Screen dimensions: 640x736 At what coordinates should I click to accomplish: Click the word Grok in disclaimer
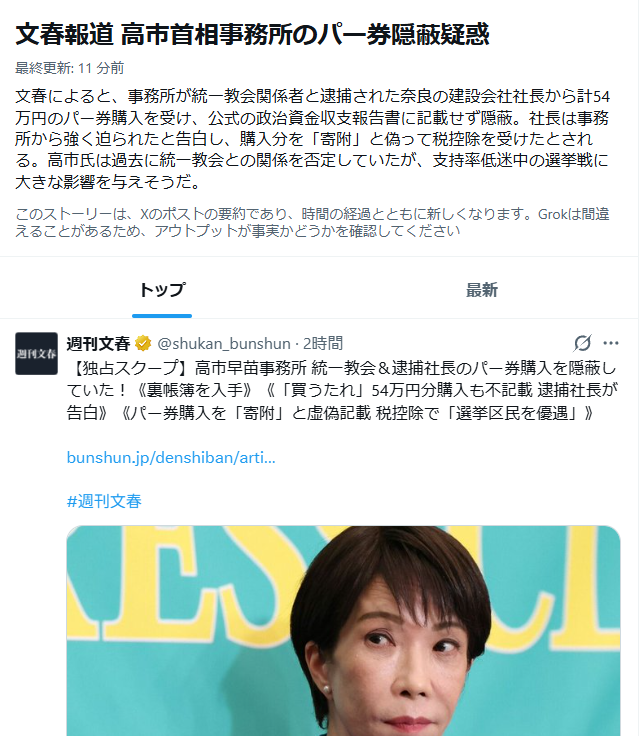(x=553, y=214)
